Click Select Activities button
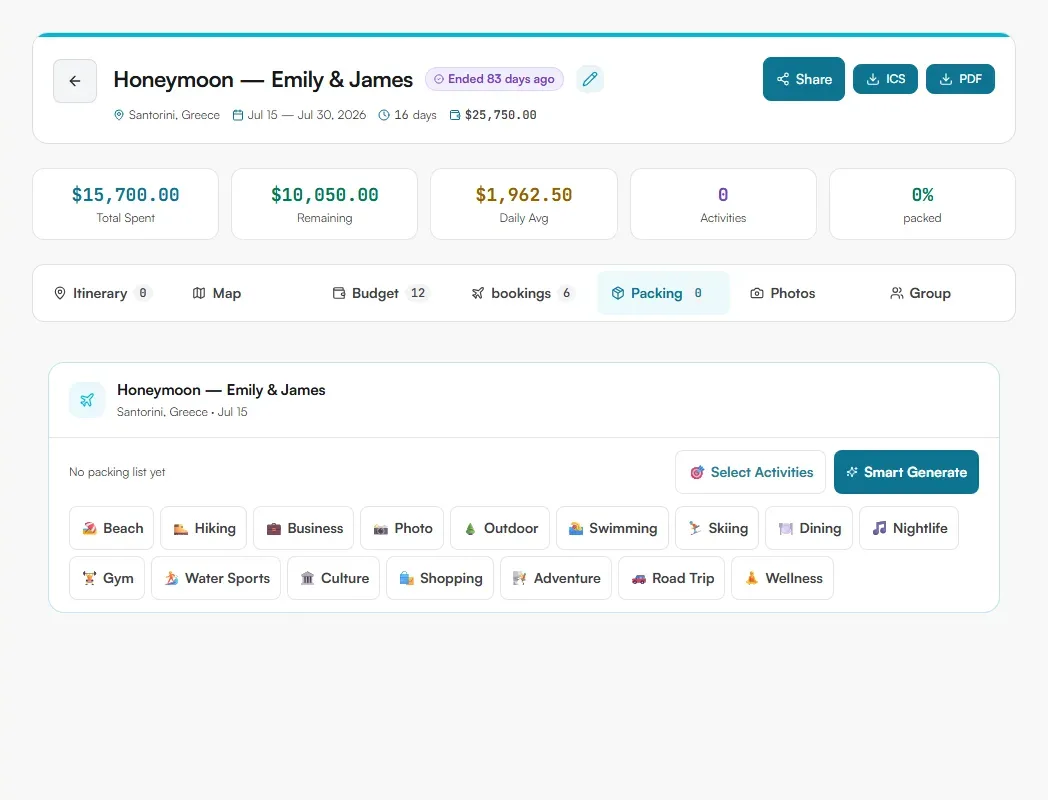The image size is (1048, 800). pos(751,472)
